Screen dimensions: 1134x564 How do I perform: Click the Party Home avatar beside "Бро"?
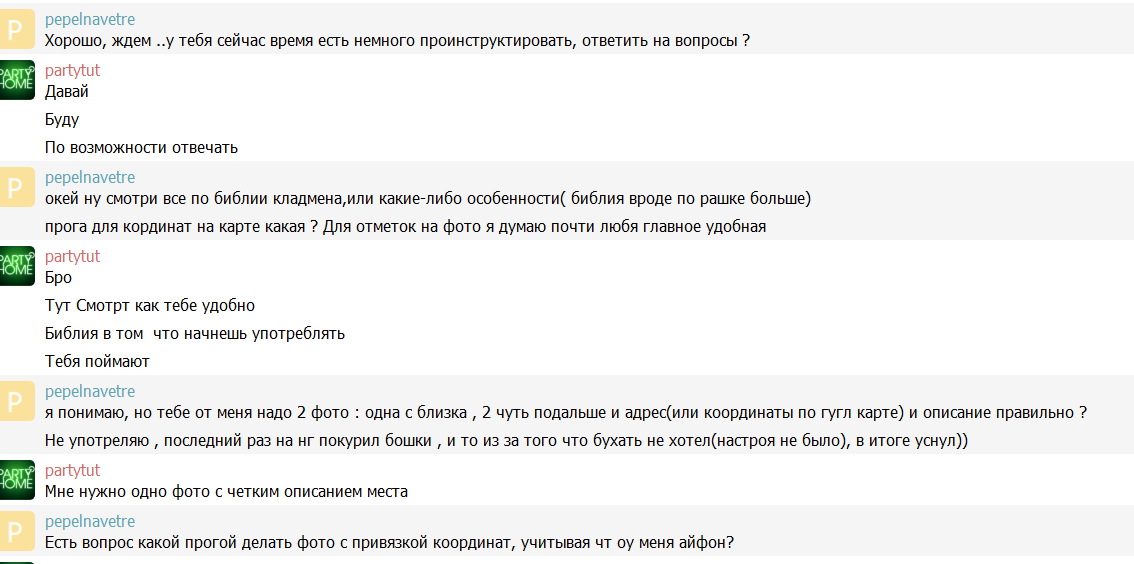pos(17,265)
